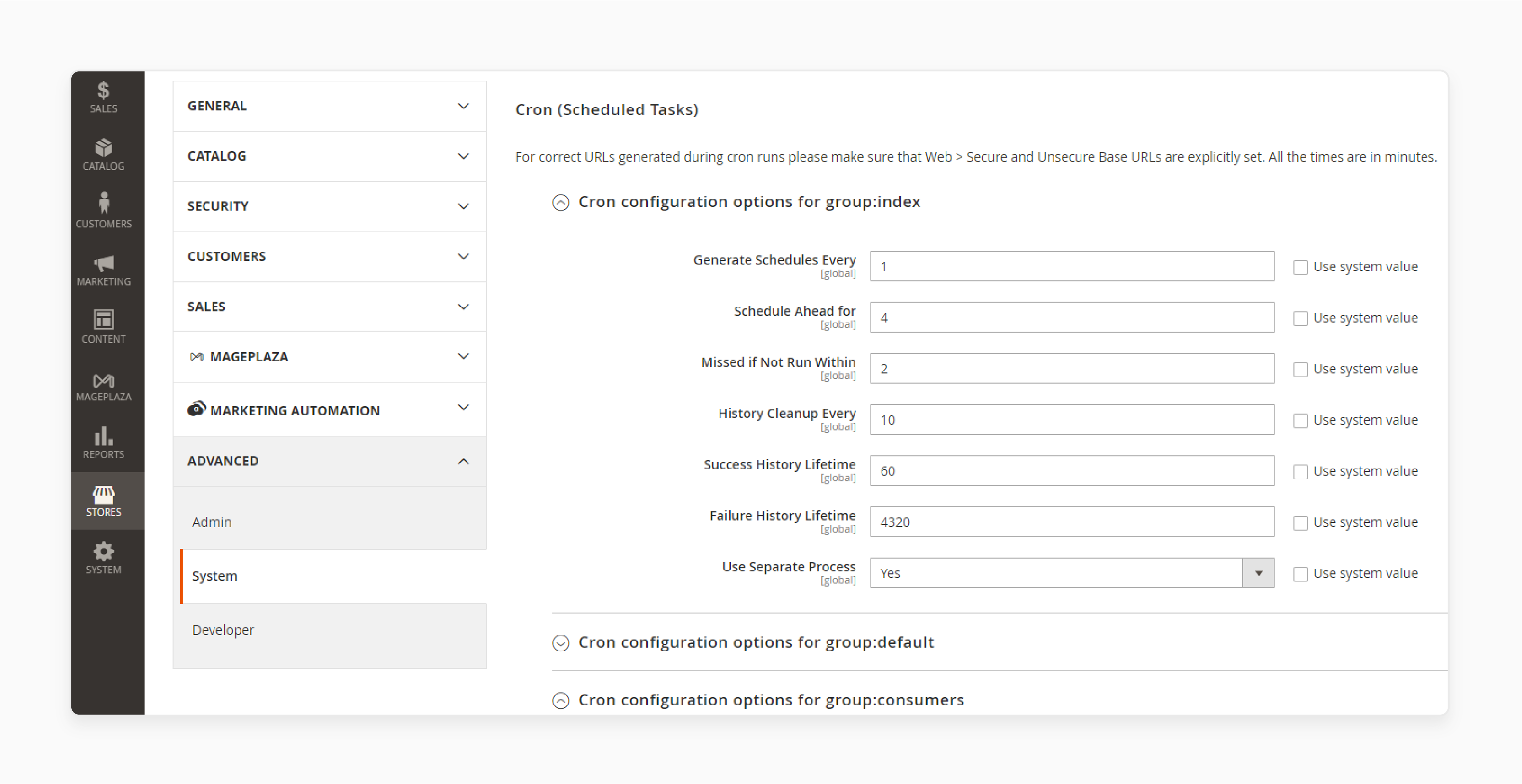
Task: Check Use system value for Use Separate Process
Action: click(x=1301, y=574)
